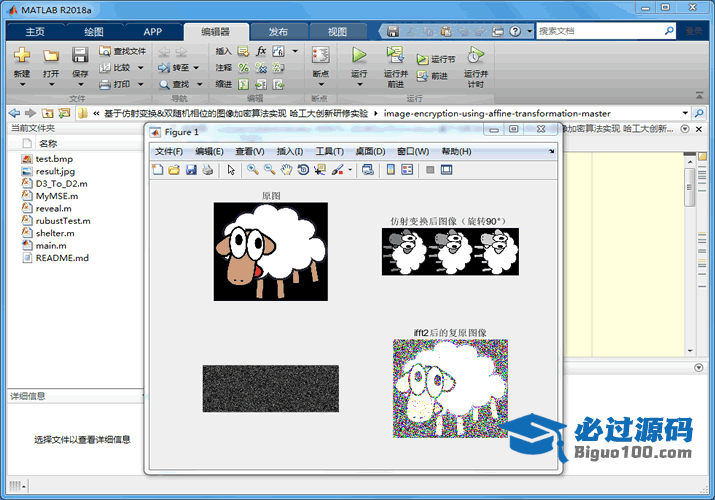Select test.bmp in the current folder list

point(54,159)
